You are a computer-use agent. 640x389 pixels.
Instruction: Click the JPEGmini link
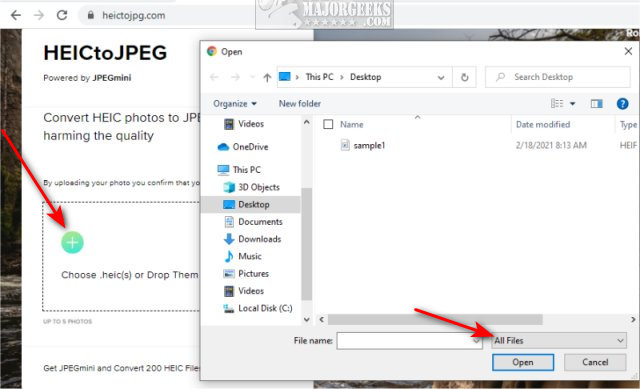(x=112, y=78)
